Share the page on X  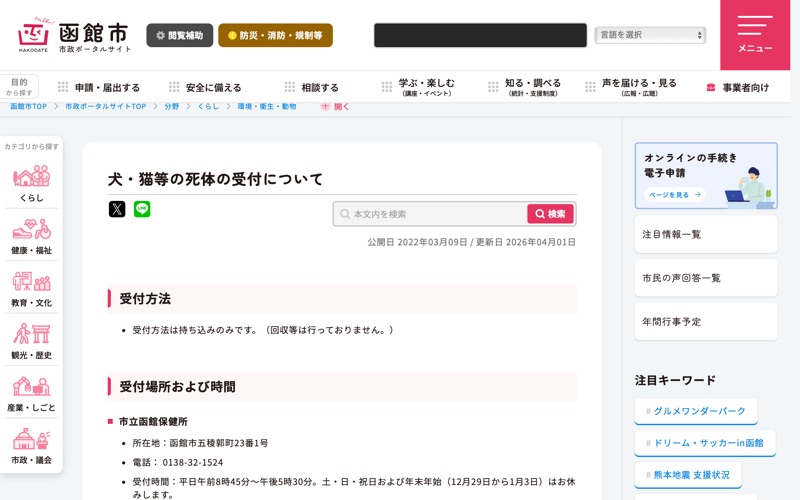click(117, 209)
